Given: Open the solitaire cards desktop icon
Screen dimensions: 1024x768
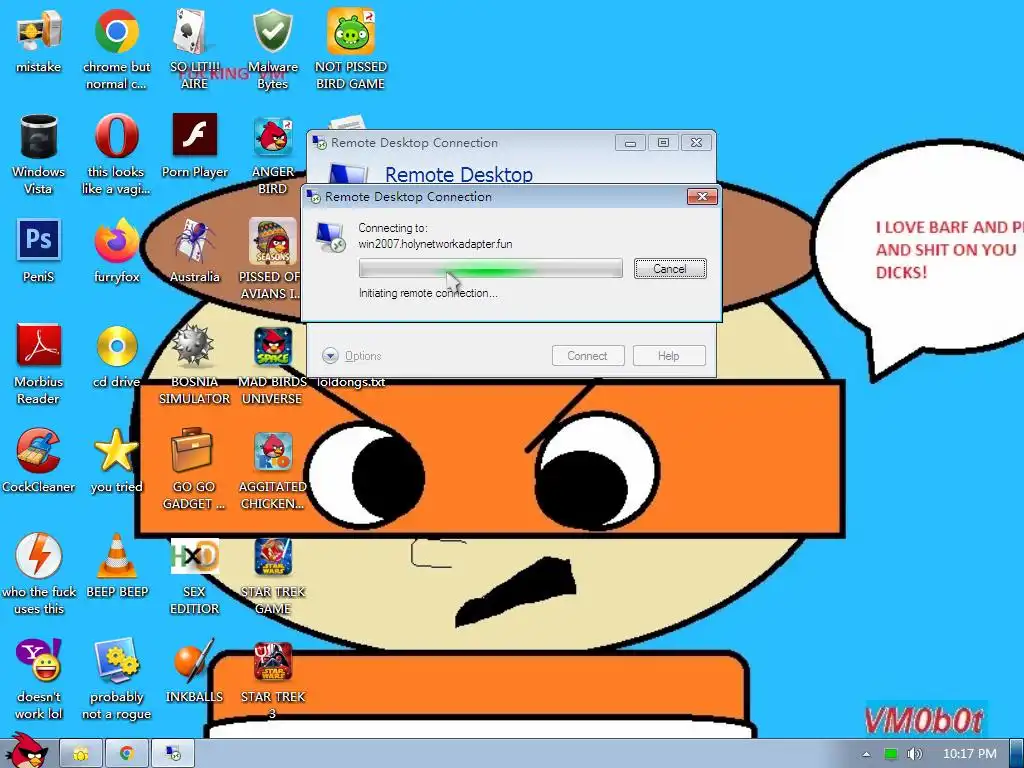Looking at the screenshot, I should tap(194, 31).
